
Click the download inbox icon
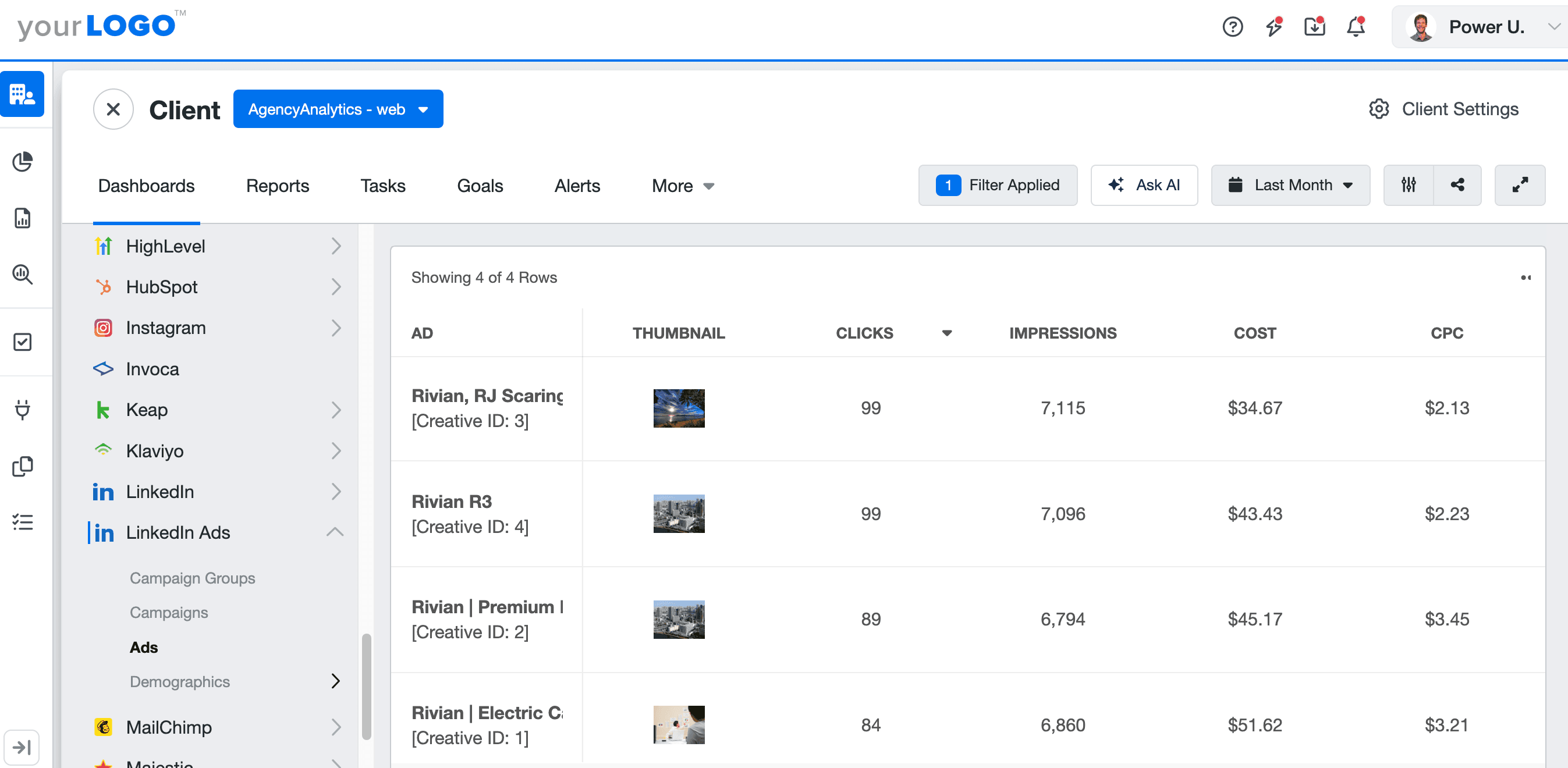(1314, 27)
